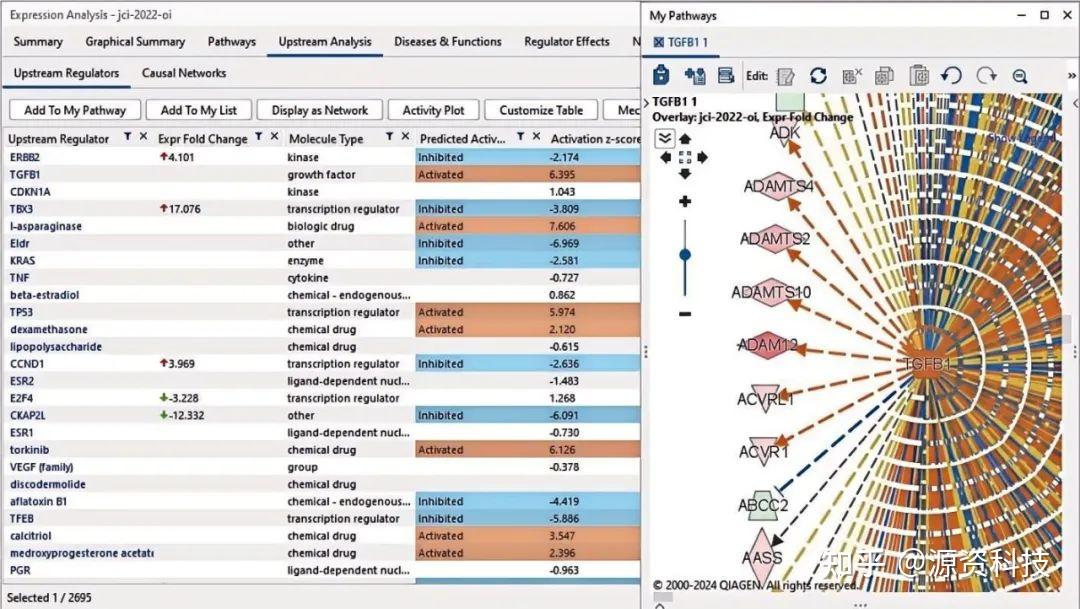Click the ERBB2 regulator link in table
The width and height of the screenshot is (1080, 609).
point(25,157)
